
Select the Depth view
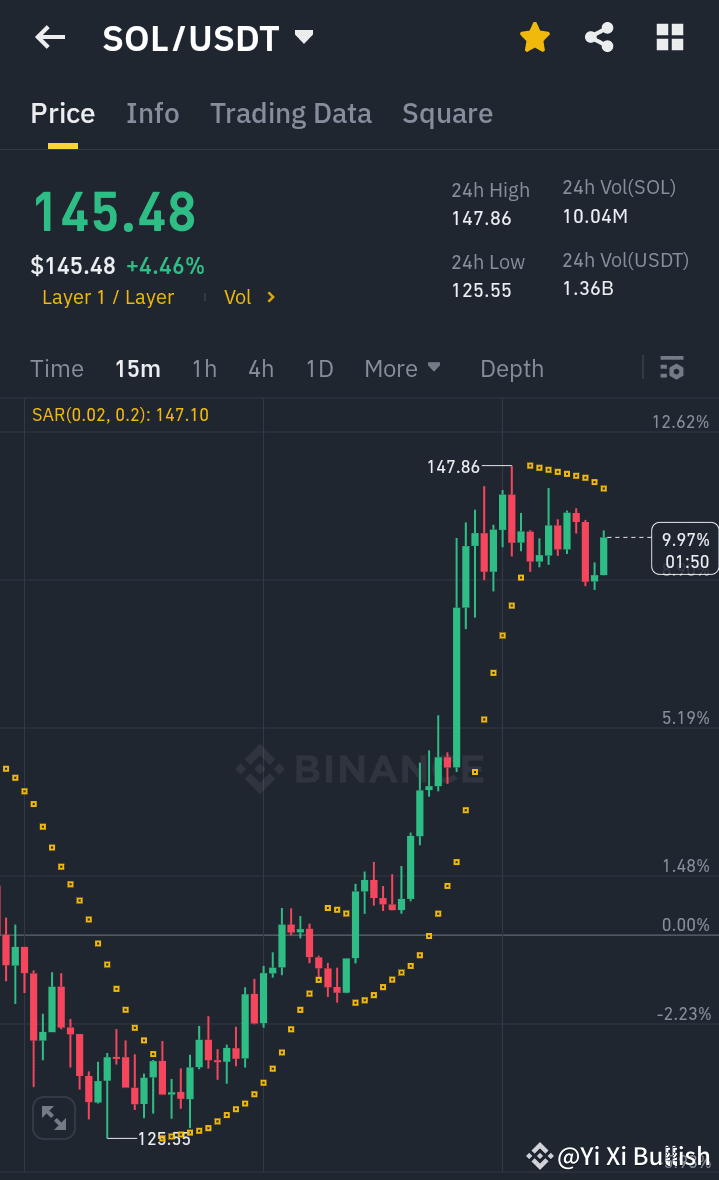pyautogui.click(x=511, y=368)
